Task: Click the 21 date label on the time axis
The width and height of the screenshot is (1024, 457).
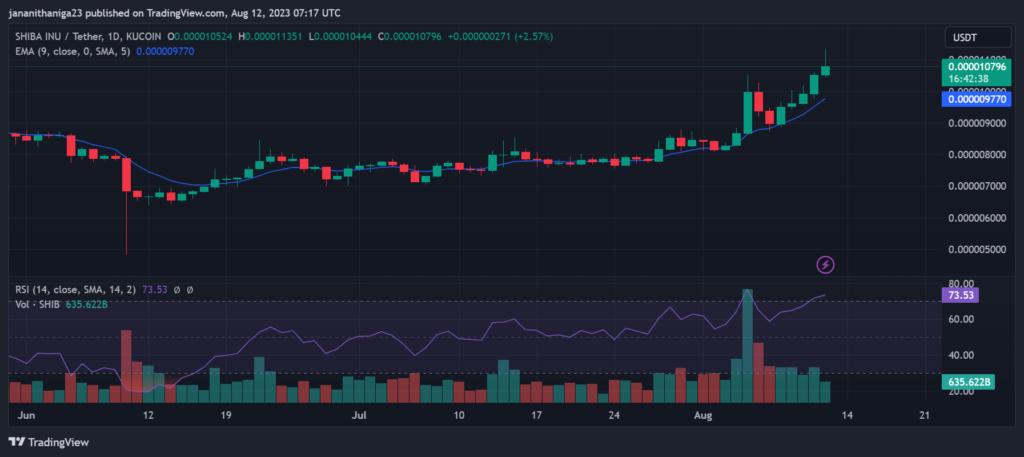Action: (x=924, y=415)
